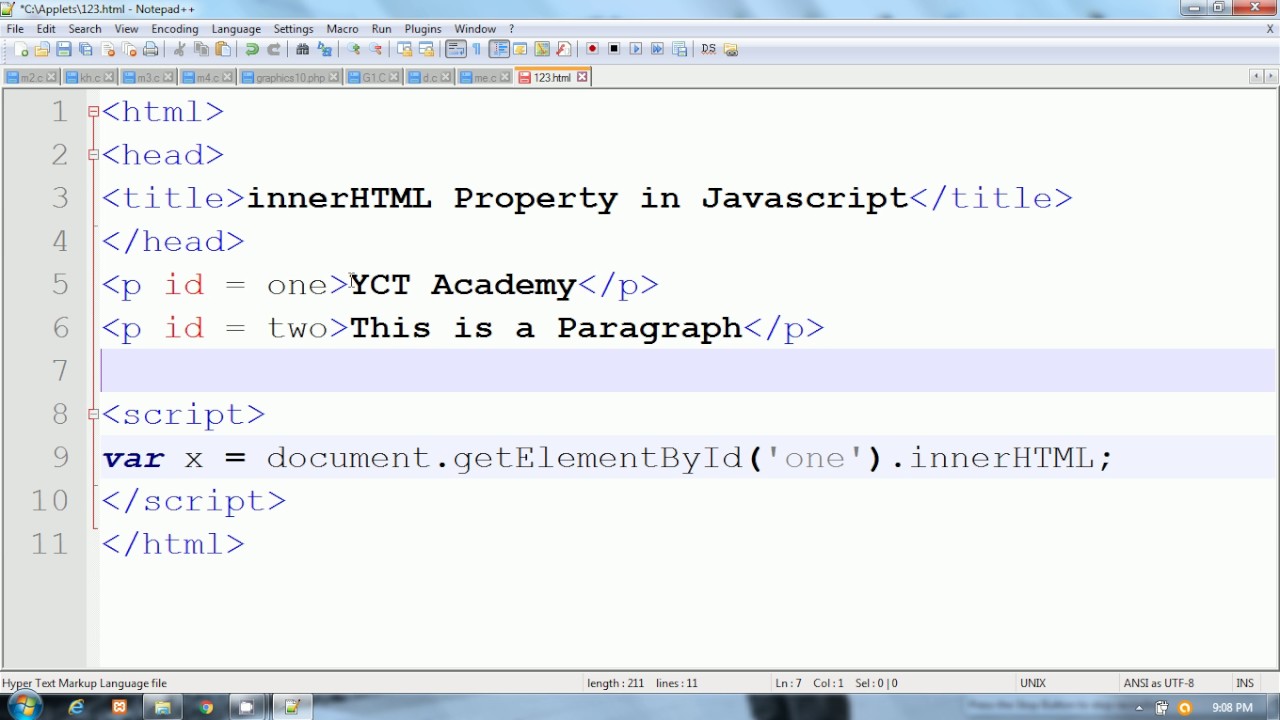Image resolution: width=1280 pixels, height=720 pixels.
Task: Open the Settings menu
Action: click(x=293, y=29)
